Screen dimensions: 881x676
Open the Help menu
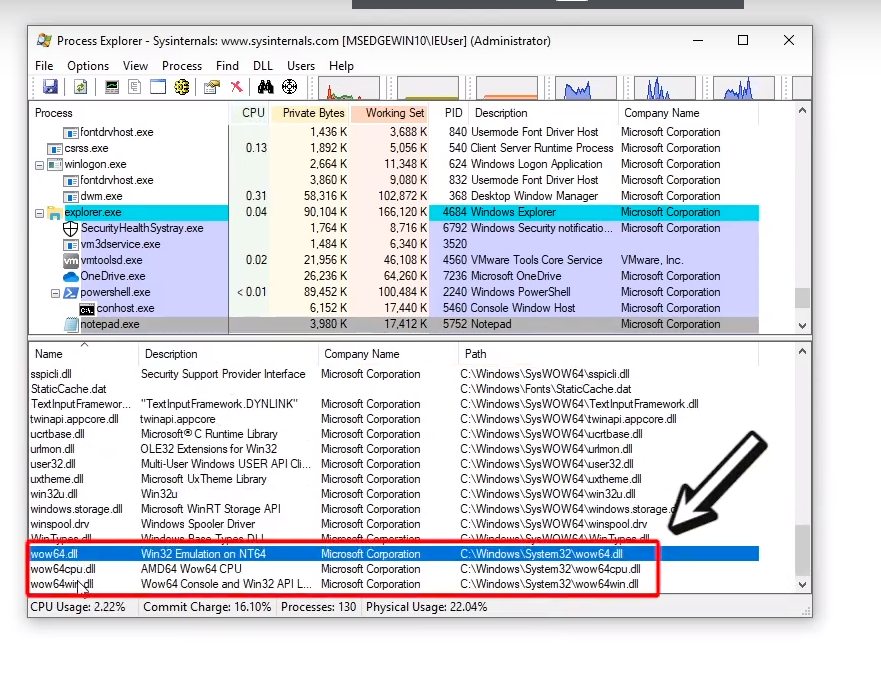click(x=341, y=66)
